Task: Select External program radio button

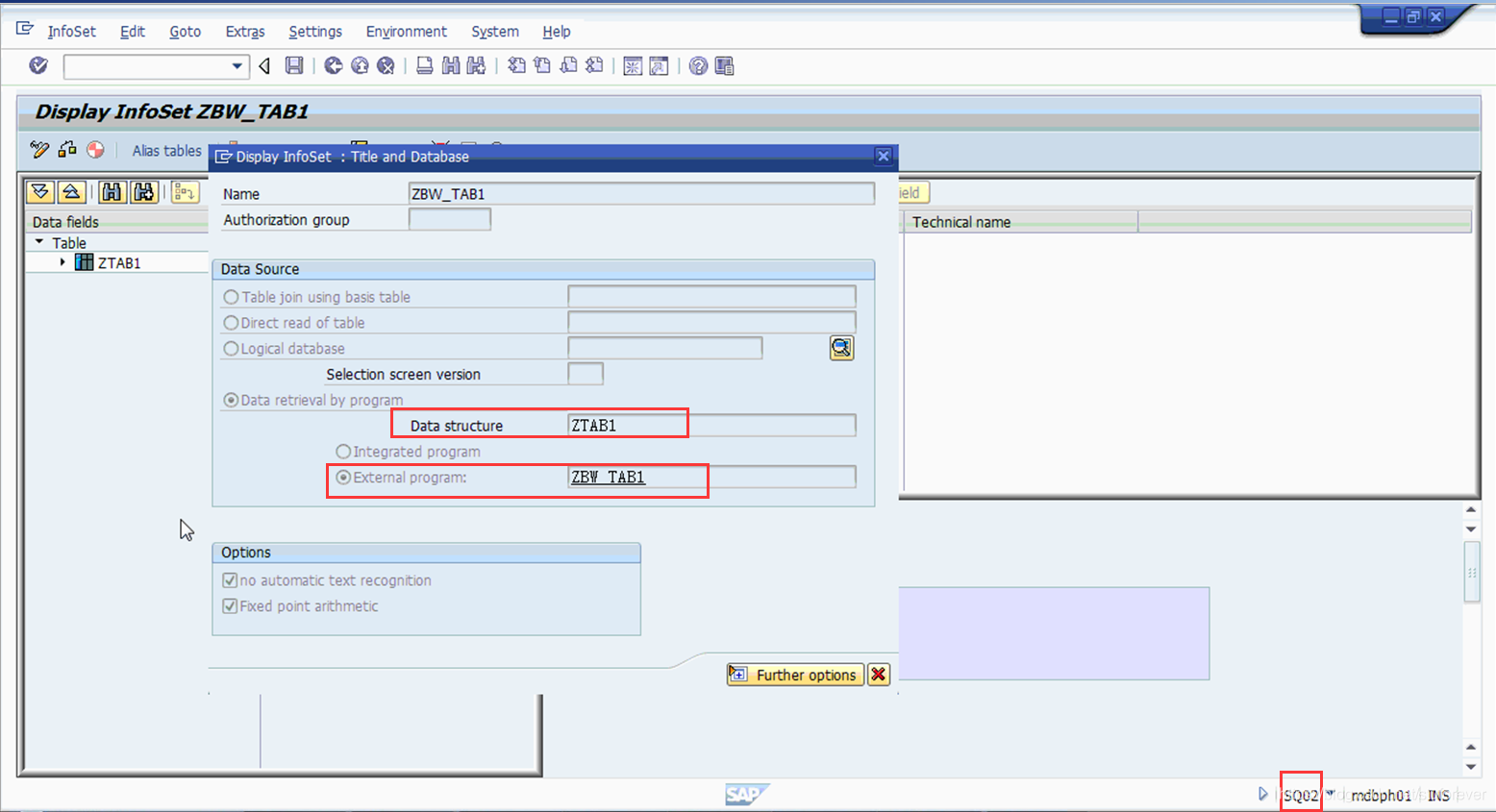Action: pyautogui.click(x=343, y=478)
